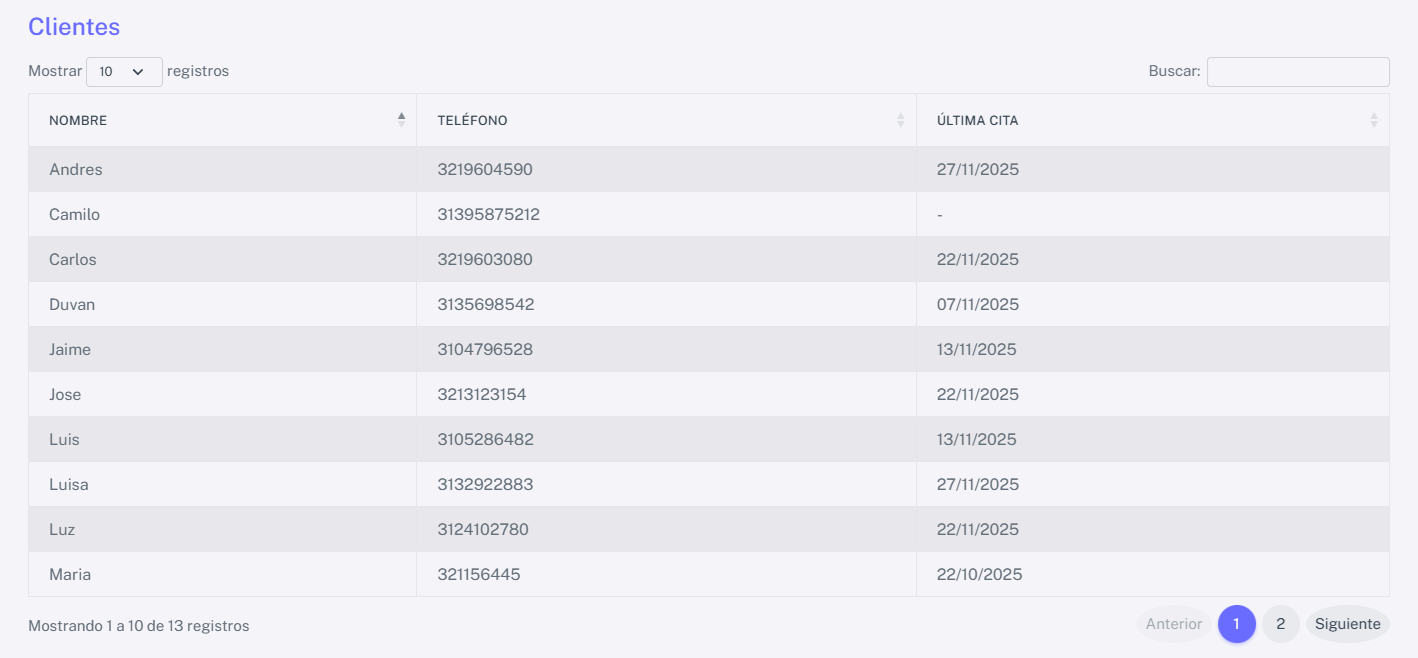Click the Siguiente pagination button
The height and width of the screenshot is (658, 1418).
tap(1347, 624)
